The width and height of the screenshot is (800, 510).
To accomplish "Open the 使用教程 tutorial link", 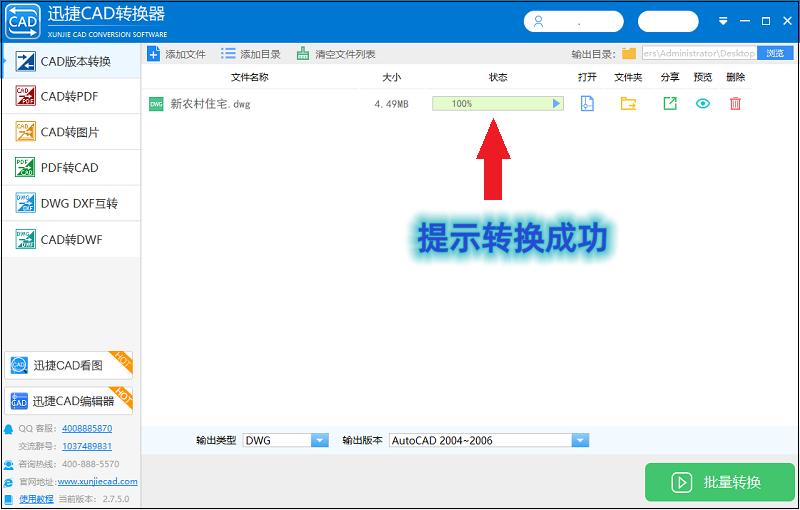I will pyautogui.click(x=36, y=499).
